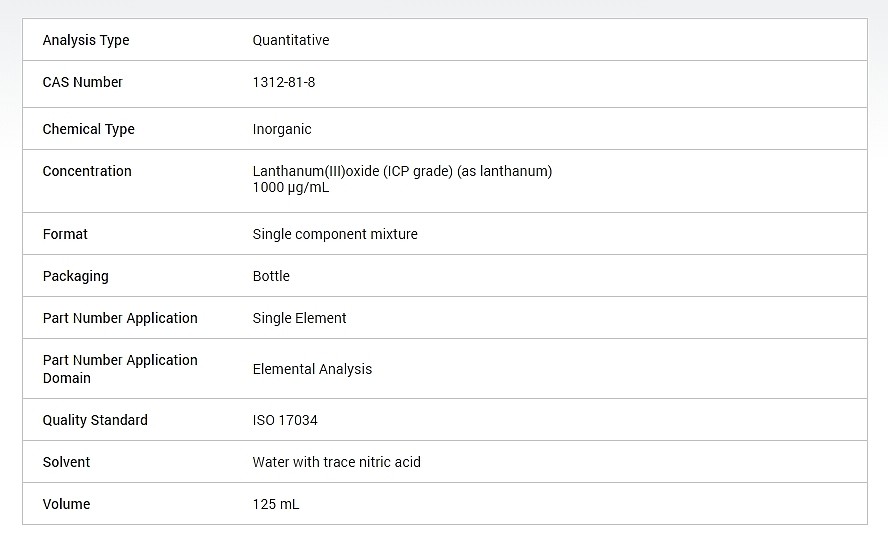Click the Quality Standard label
The width and height of the screenshot is (888, 538).
point(95,420)
